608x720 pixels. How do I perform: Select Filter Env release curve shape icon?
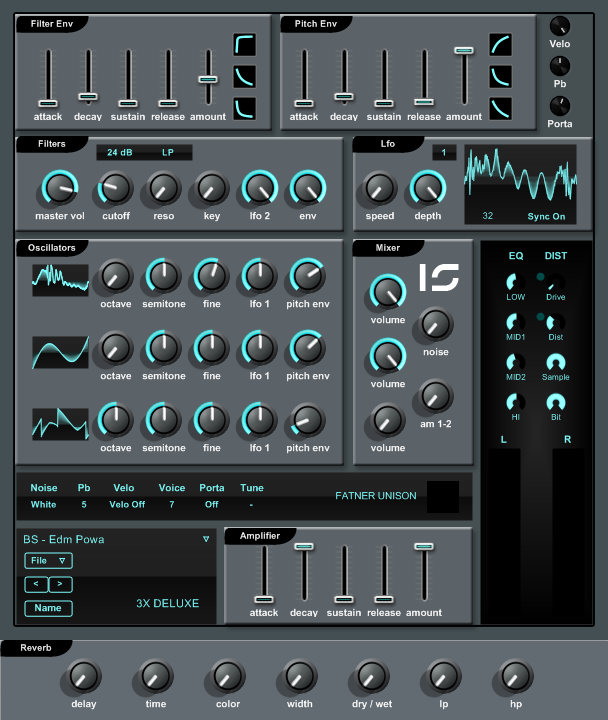tap(244, 109)
